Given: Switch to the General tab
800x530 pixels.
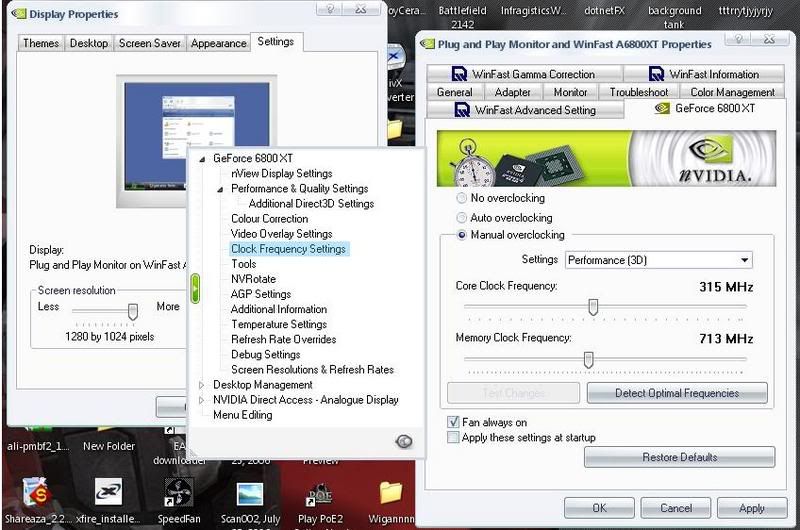Looking at the screenshot, I should tap(454, 92).
